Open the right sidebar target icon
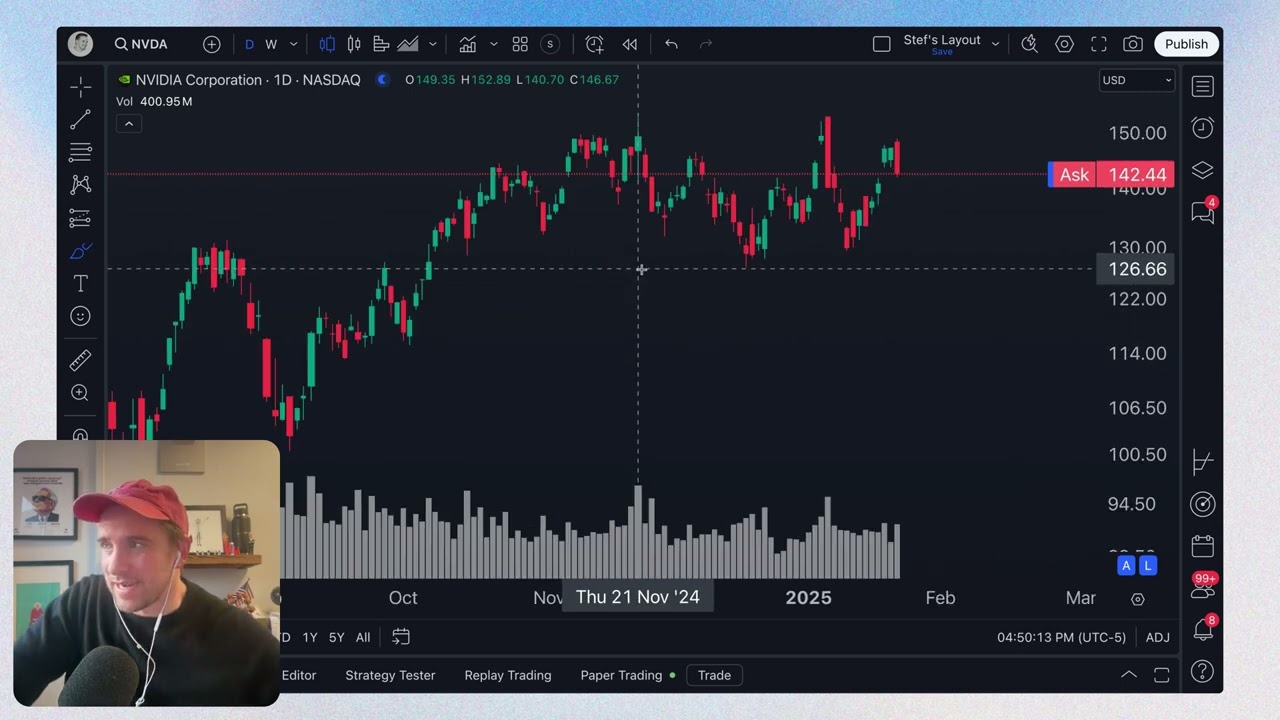This screenshot has height=720, width=1280. (x=1203, y=504)
